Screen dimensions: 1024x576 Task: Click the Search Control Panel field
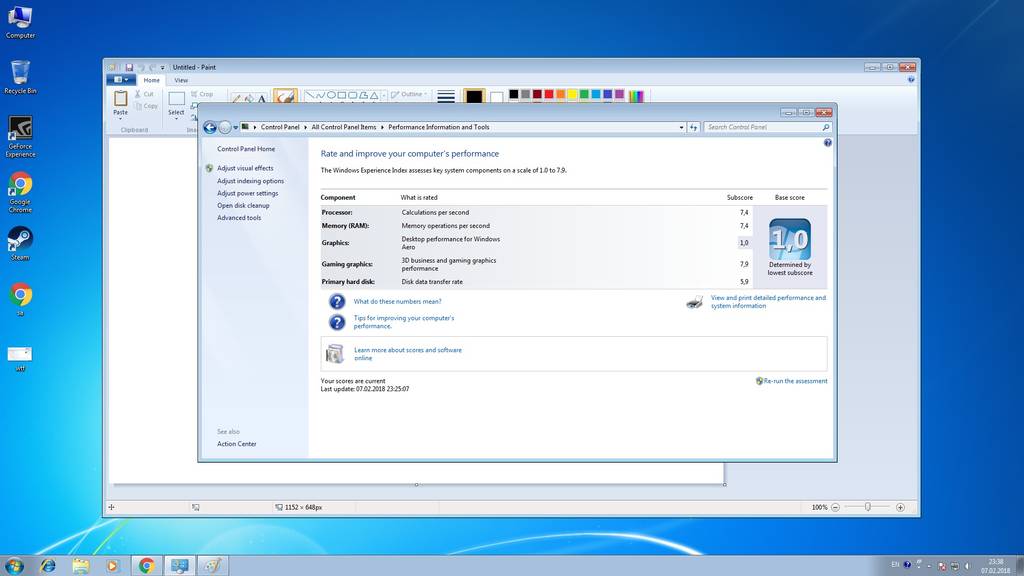click(762, 127)
